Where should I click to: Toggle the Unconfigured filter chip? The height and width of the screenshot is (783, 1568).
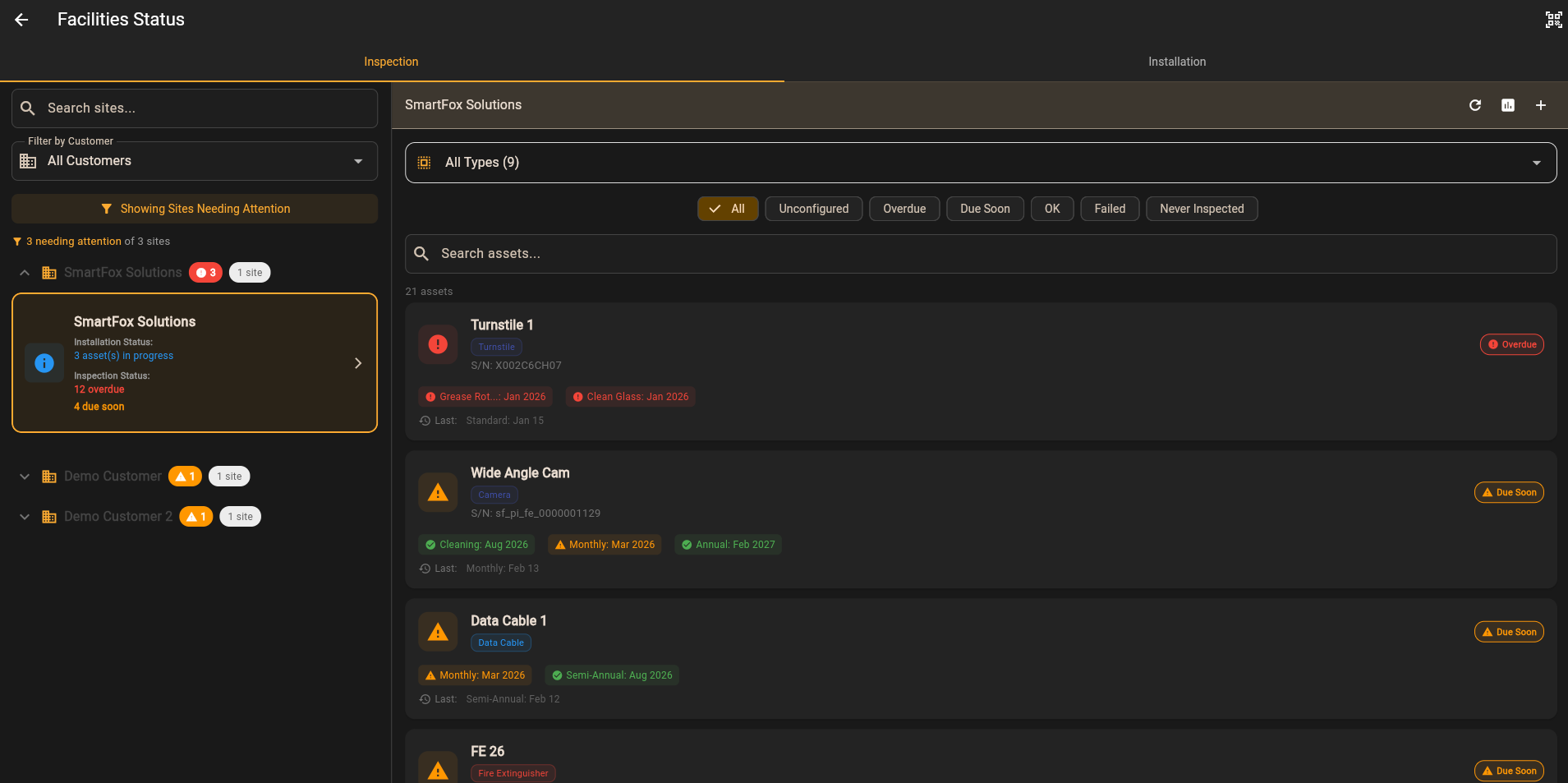(x=814, y=209)
